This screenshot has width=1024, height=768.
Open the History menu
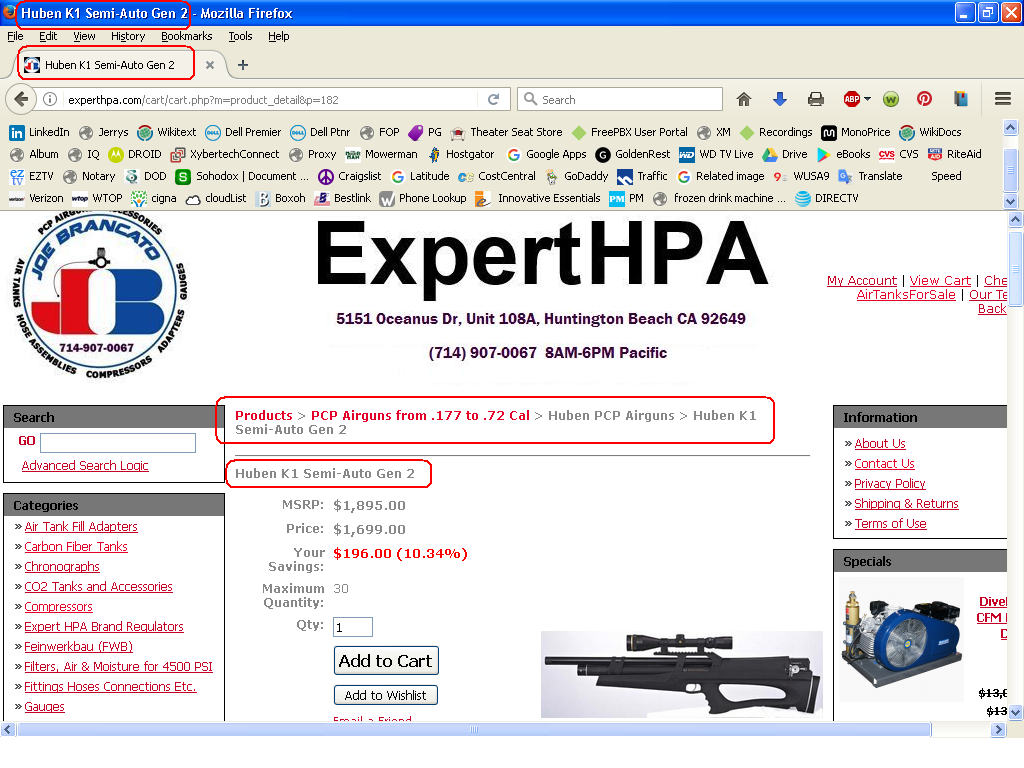[128, 37]
